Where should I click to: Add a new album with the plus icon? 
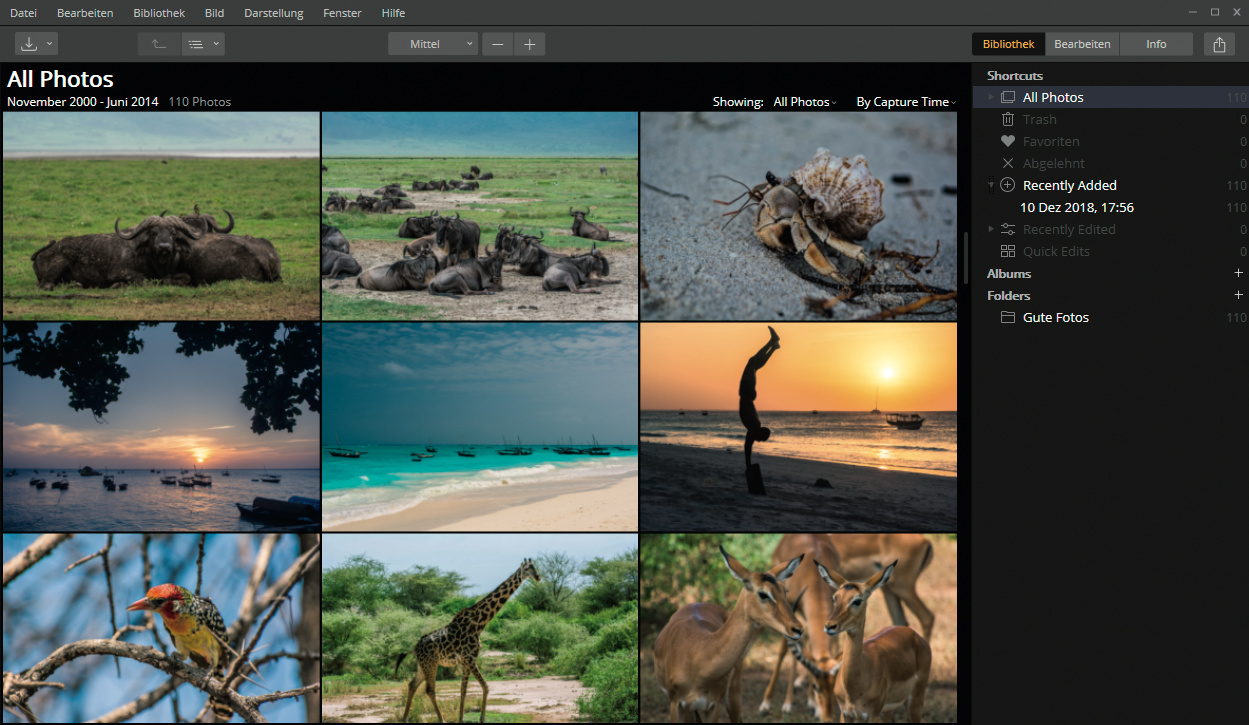click(1238, 273)
